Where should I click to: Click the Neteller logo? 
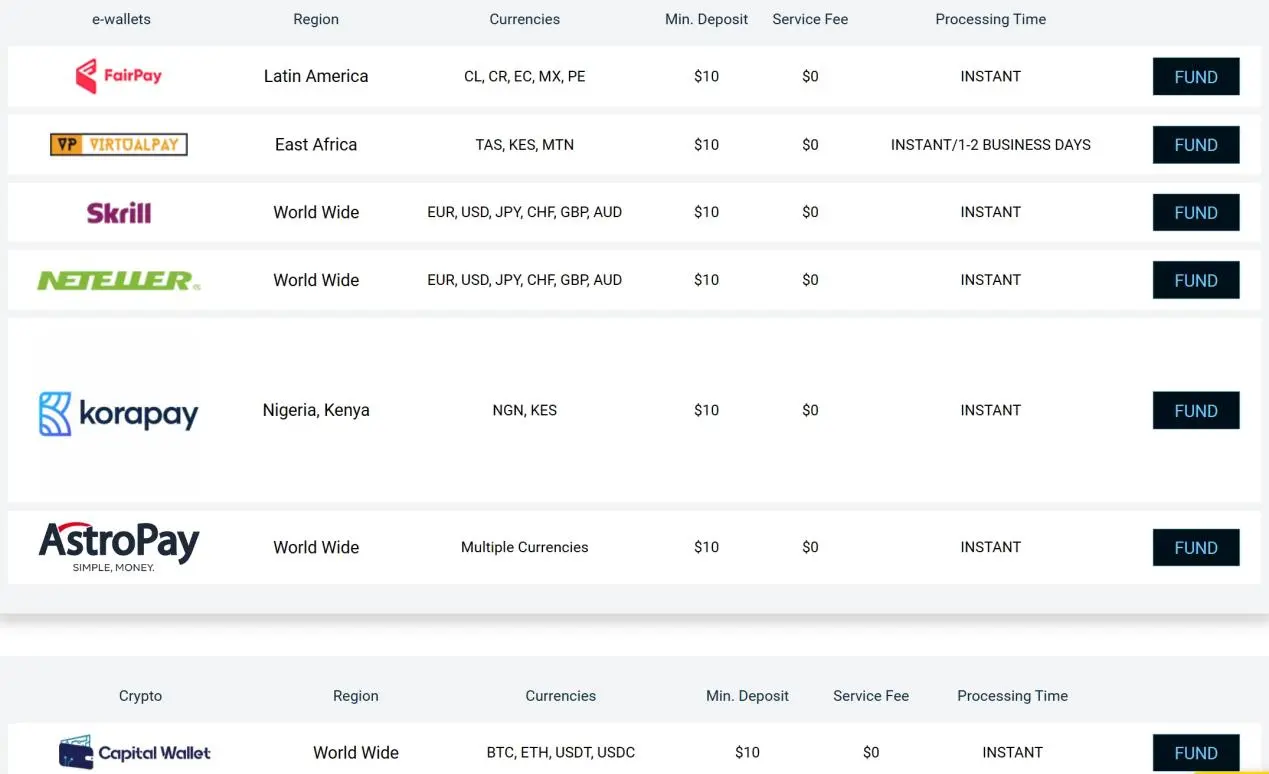coord(119,280)
